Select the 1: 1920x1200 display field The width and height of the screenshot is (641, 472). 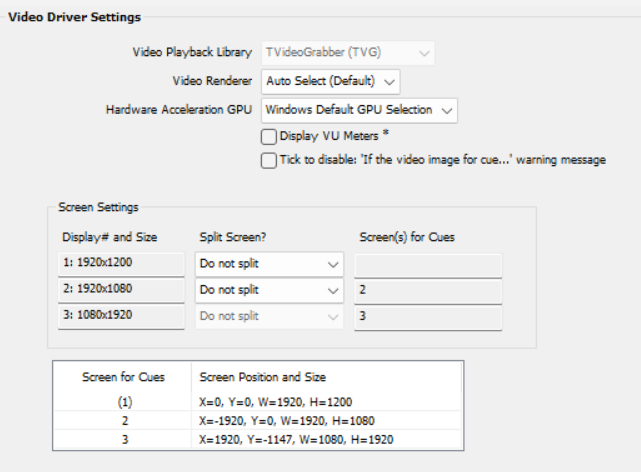121,264
